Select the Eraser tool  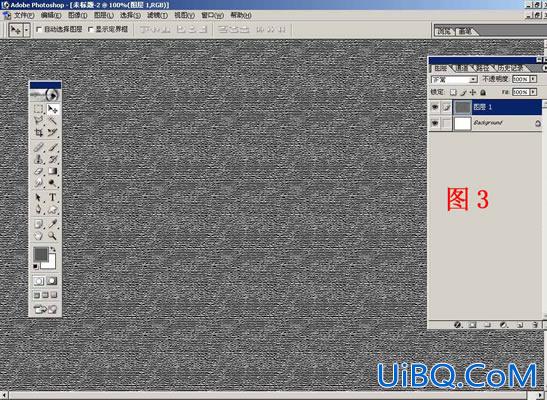38,171
